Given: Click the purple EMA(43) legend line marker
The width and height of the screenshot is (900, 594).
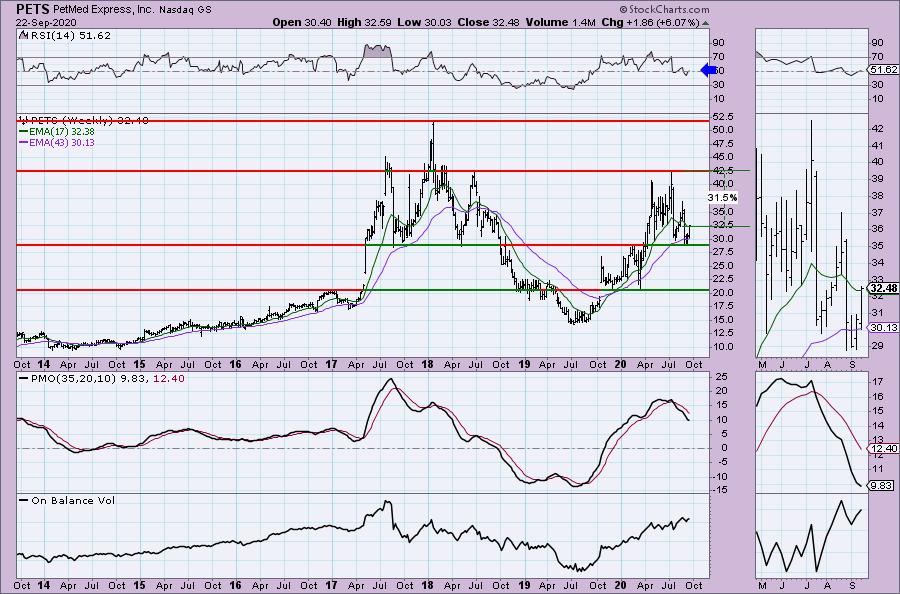Looking at the screenshot, I should (x=24, y=142).
